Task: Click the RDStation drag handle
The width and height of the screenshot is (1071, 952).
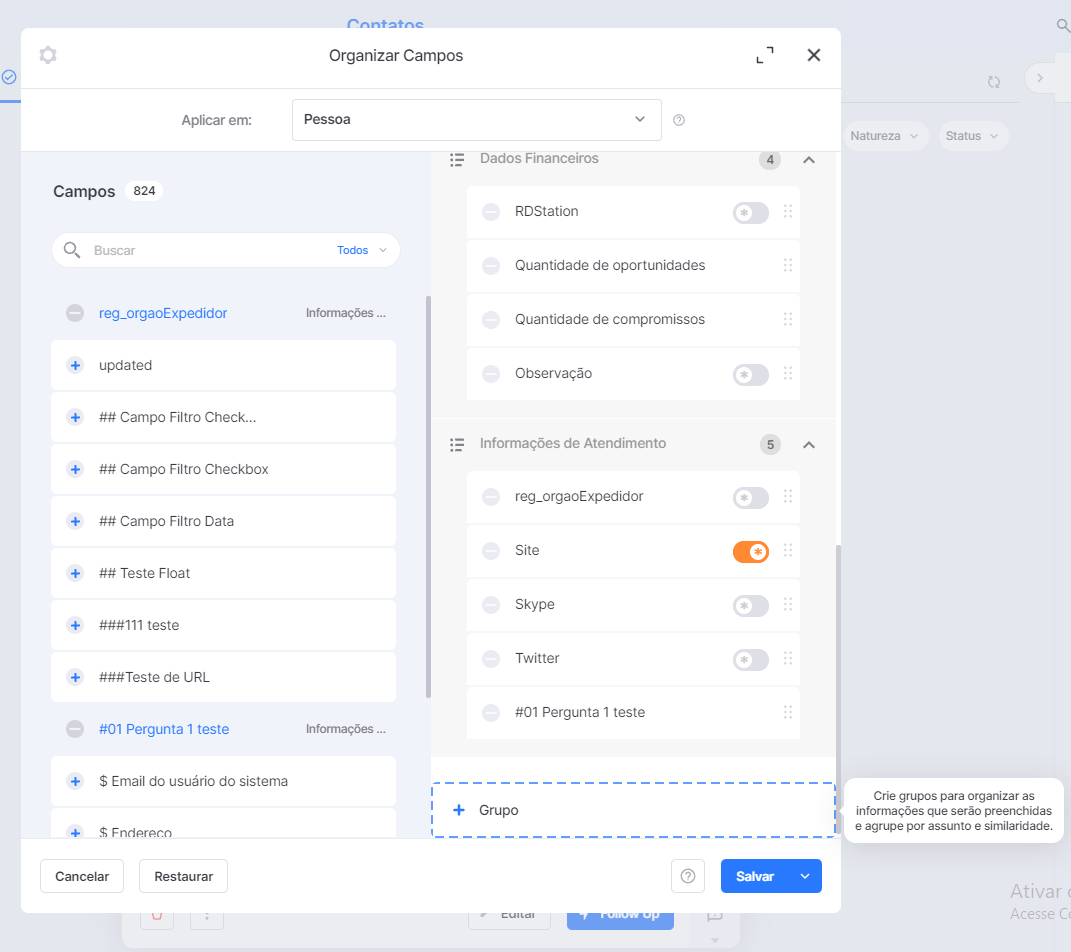Action: [788, 212]
